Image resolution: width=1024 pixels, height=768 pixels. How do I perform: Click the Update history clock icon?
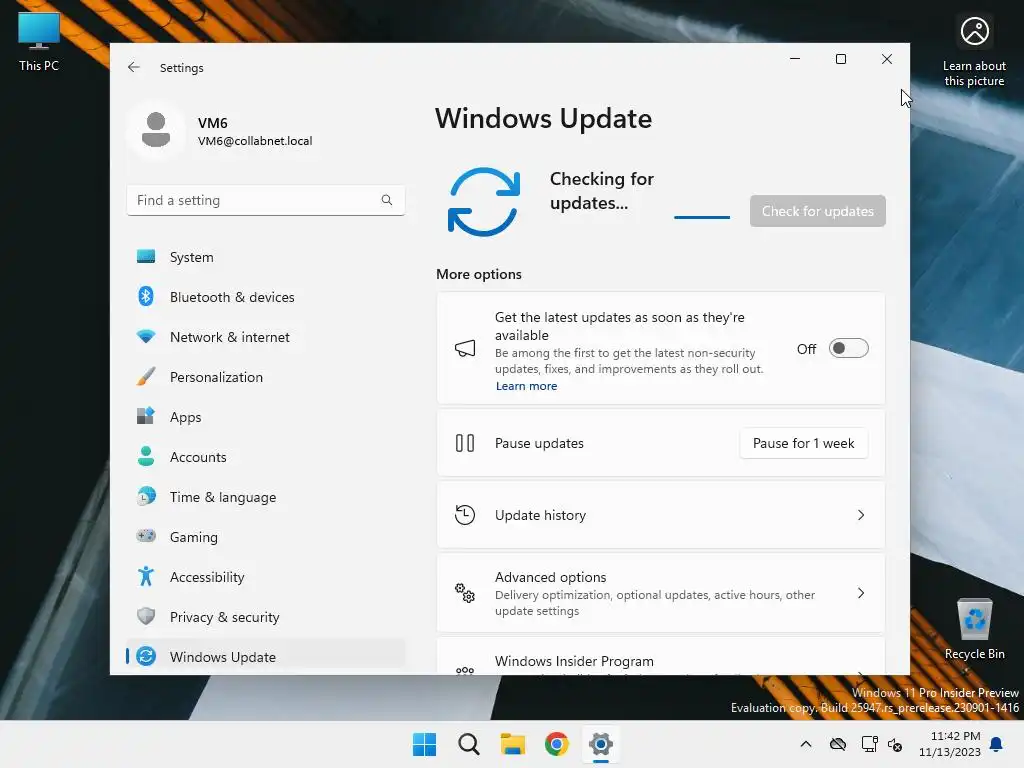[465, 515]
